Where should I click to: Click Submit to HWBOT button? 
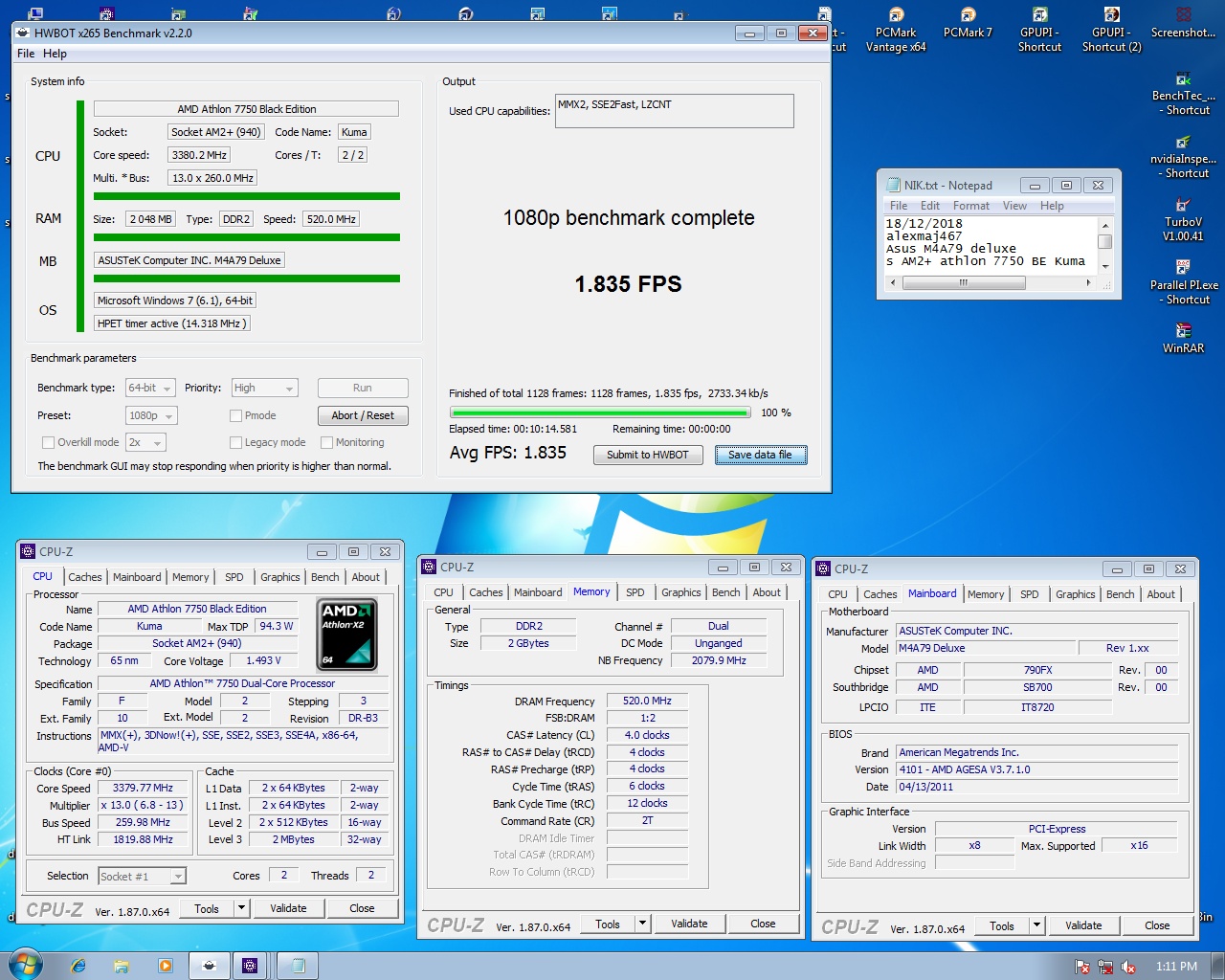point(648,455)
